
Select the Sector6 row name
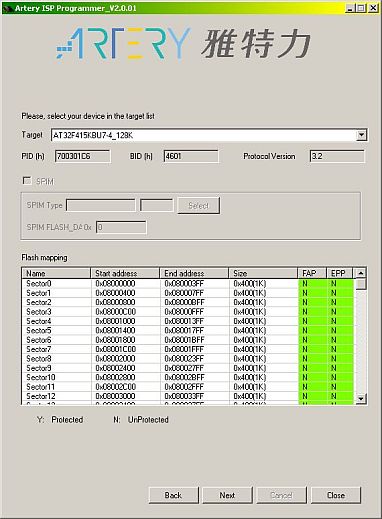point(39,340)
